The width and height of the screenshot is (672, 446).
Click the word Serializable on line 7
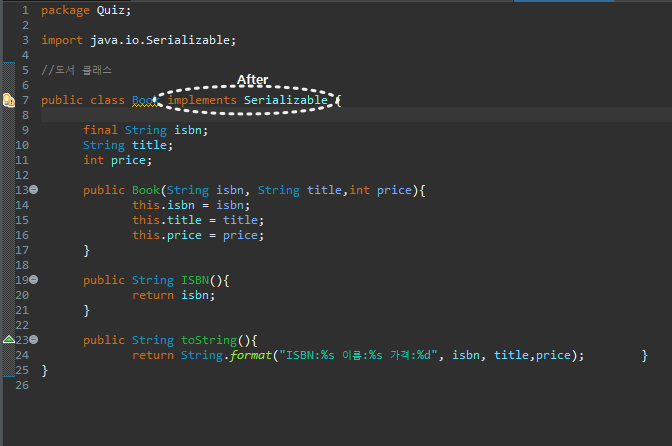point(286,100)
